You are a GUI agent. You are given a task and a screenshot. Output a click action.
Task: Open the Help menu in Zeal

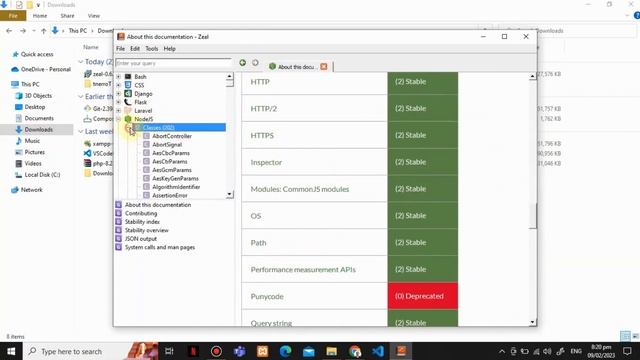[169, 49]
